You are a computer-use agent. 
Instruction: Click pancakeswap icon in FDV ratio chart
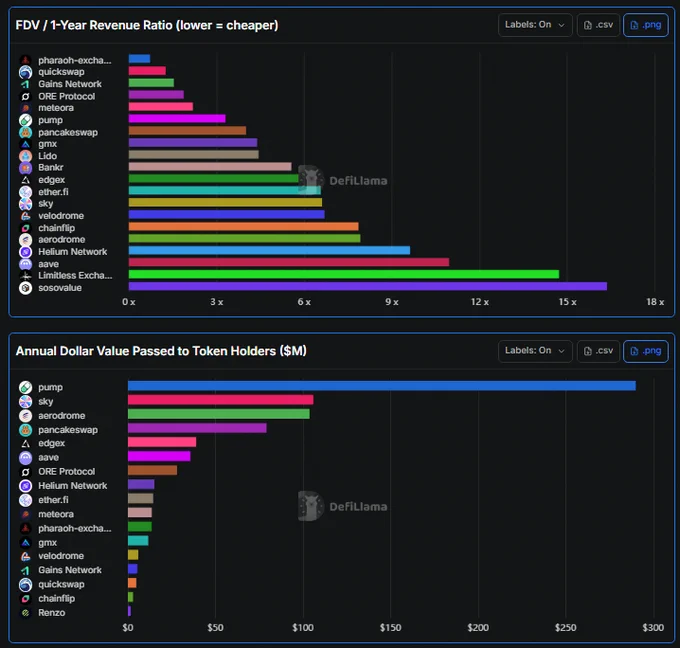[26, 132]
